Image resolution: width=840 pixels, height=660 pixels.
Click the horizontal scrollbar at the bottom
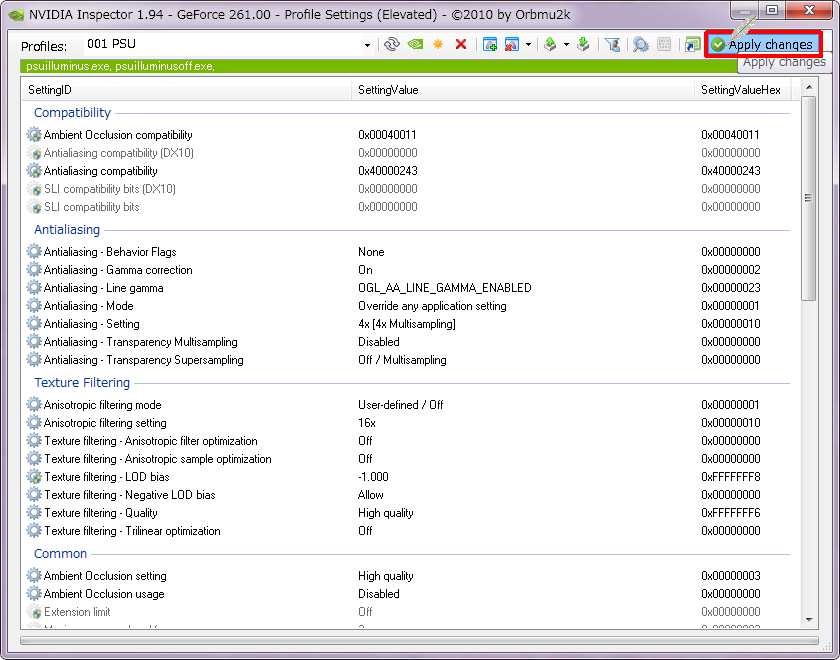[x=419, y=641]
